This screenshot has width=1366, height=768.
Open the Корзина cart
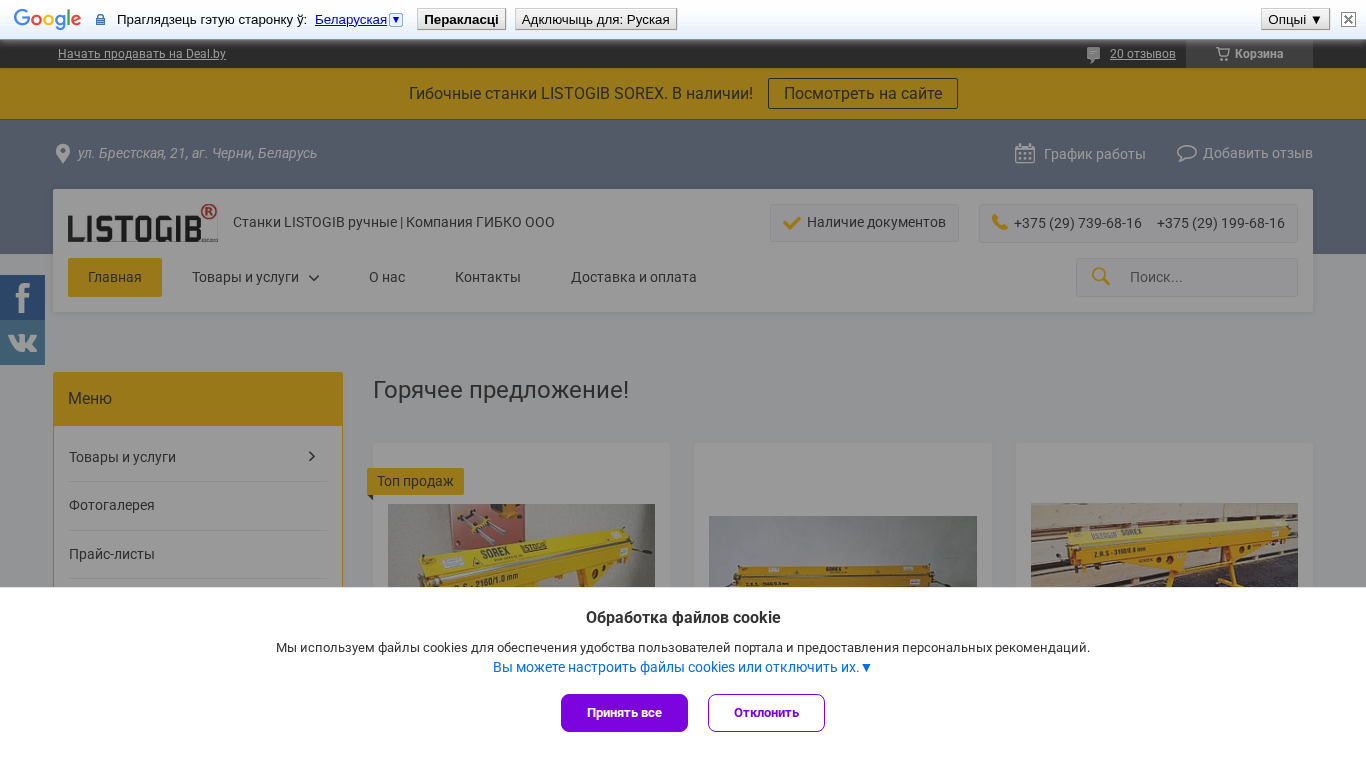1249,54
